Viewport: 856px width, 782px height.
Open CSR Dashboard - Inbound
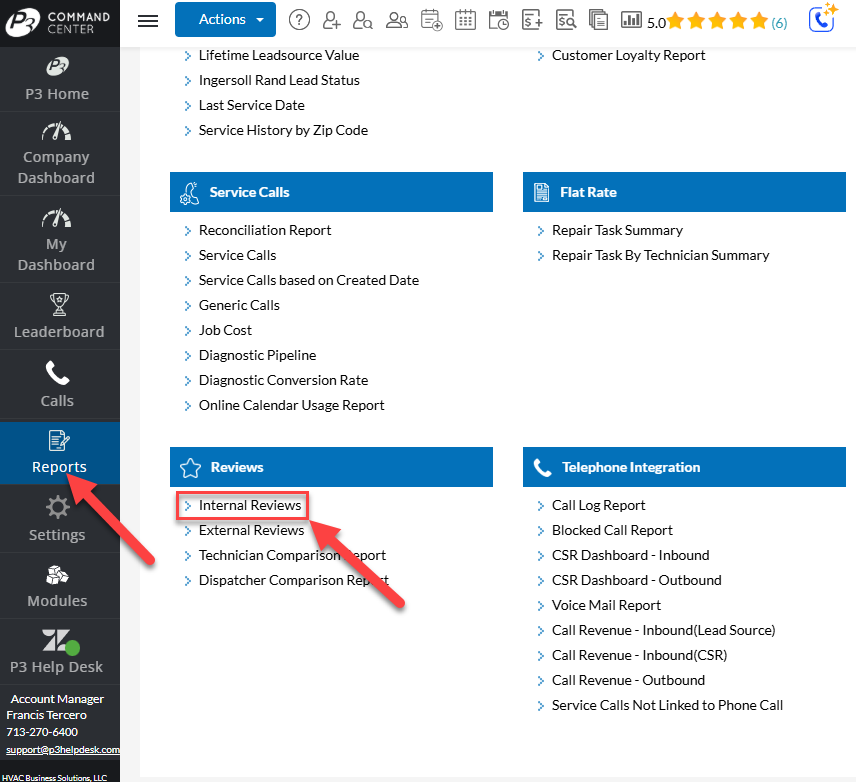(630, 556)
